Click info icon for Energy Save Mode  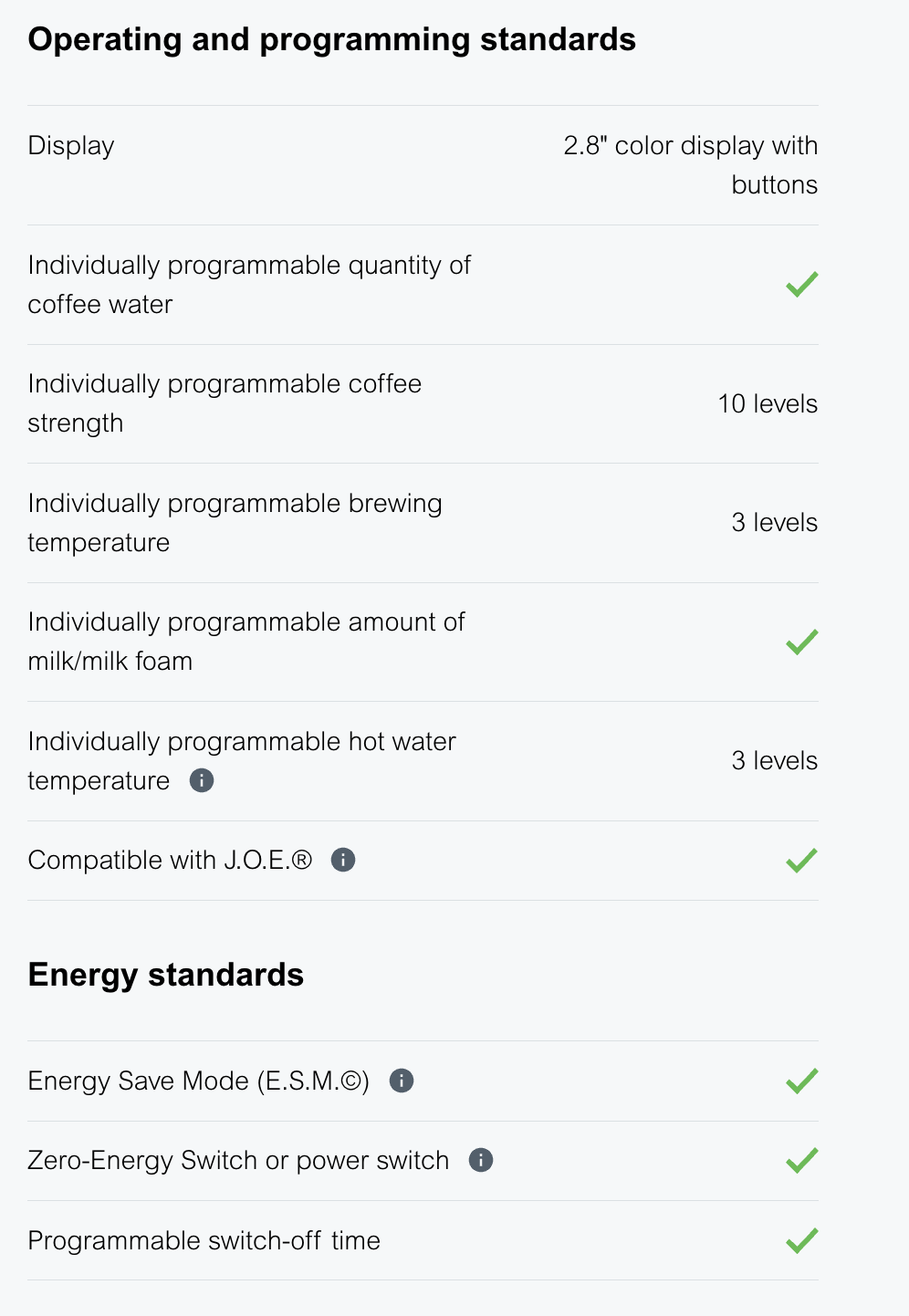point(402,1081)
